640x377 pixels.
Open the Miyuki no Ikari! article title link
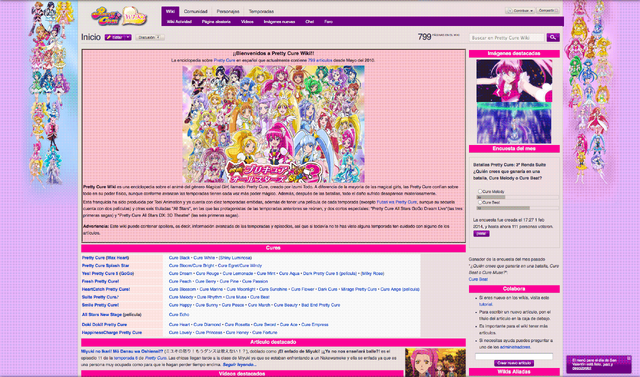[122, 351]
